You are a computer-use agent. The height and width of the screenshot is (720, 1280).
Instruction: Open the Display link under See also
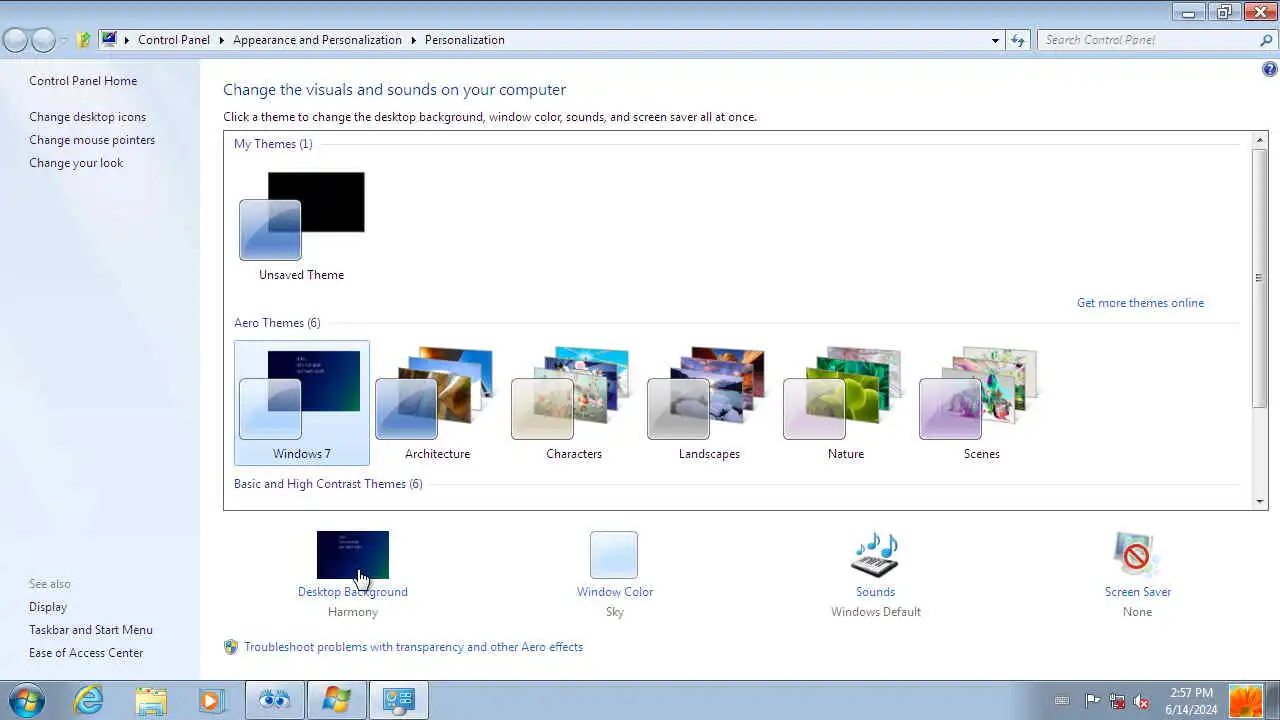click(x=48, y=607)
